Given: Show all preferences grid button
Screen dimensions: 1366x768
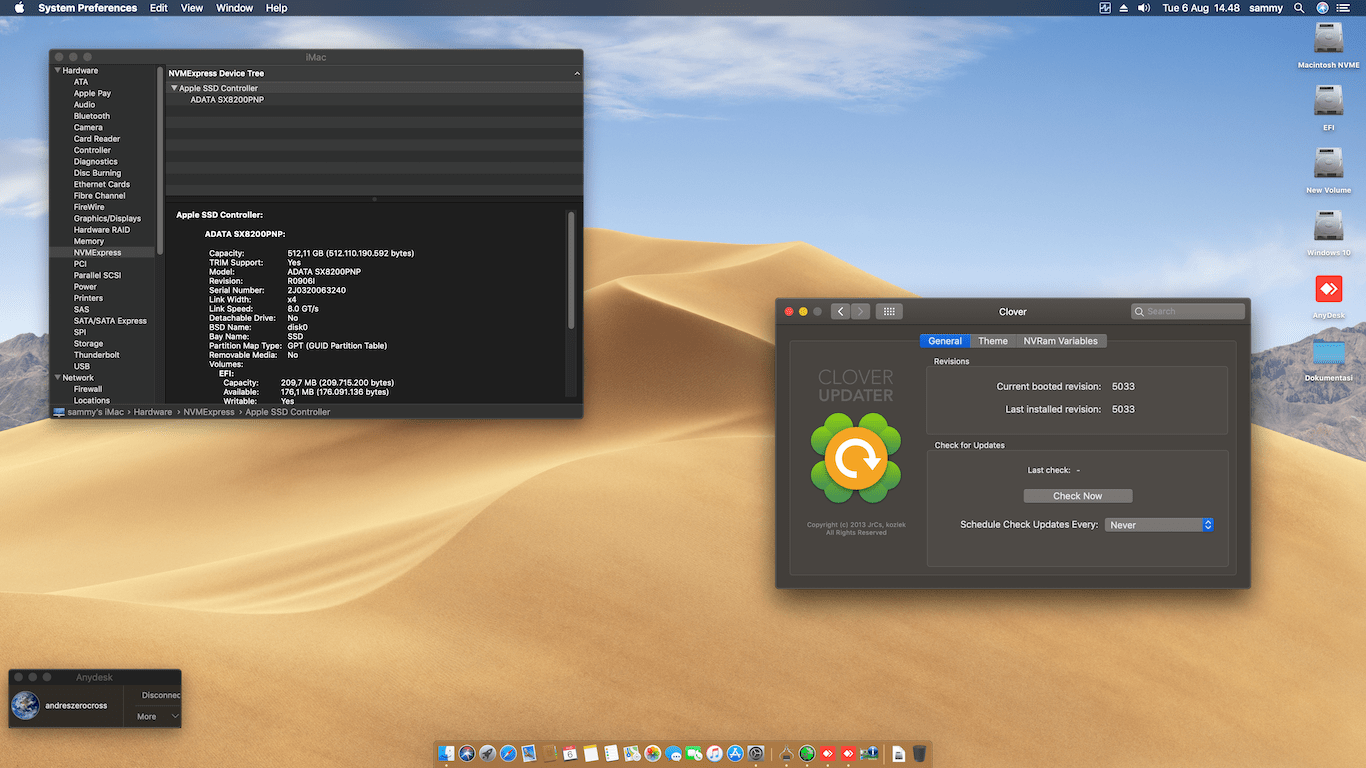Looking at the screenshot, I should pyautogui.click(x=889, y=312).
